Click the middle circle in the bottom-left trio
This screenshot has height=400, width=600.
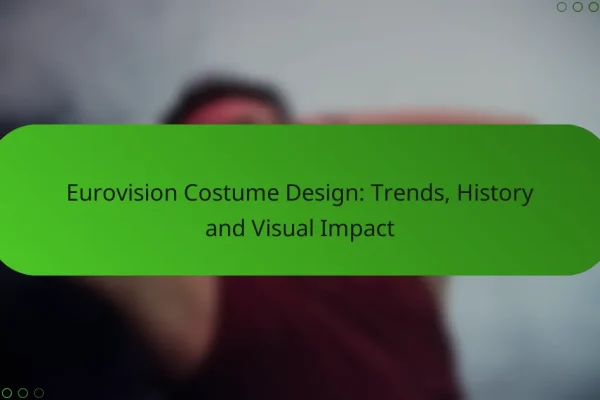point(23,393)
